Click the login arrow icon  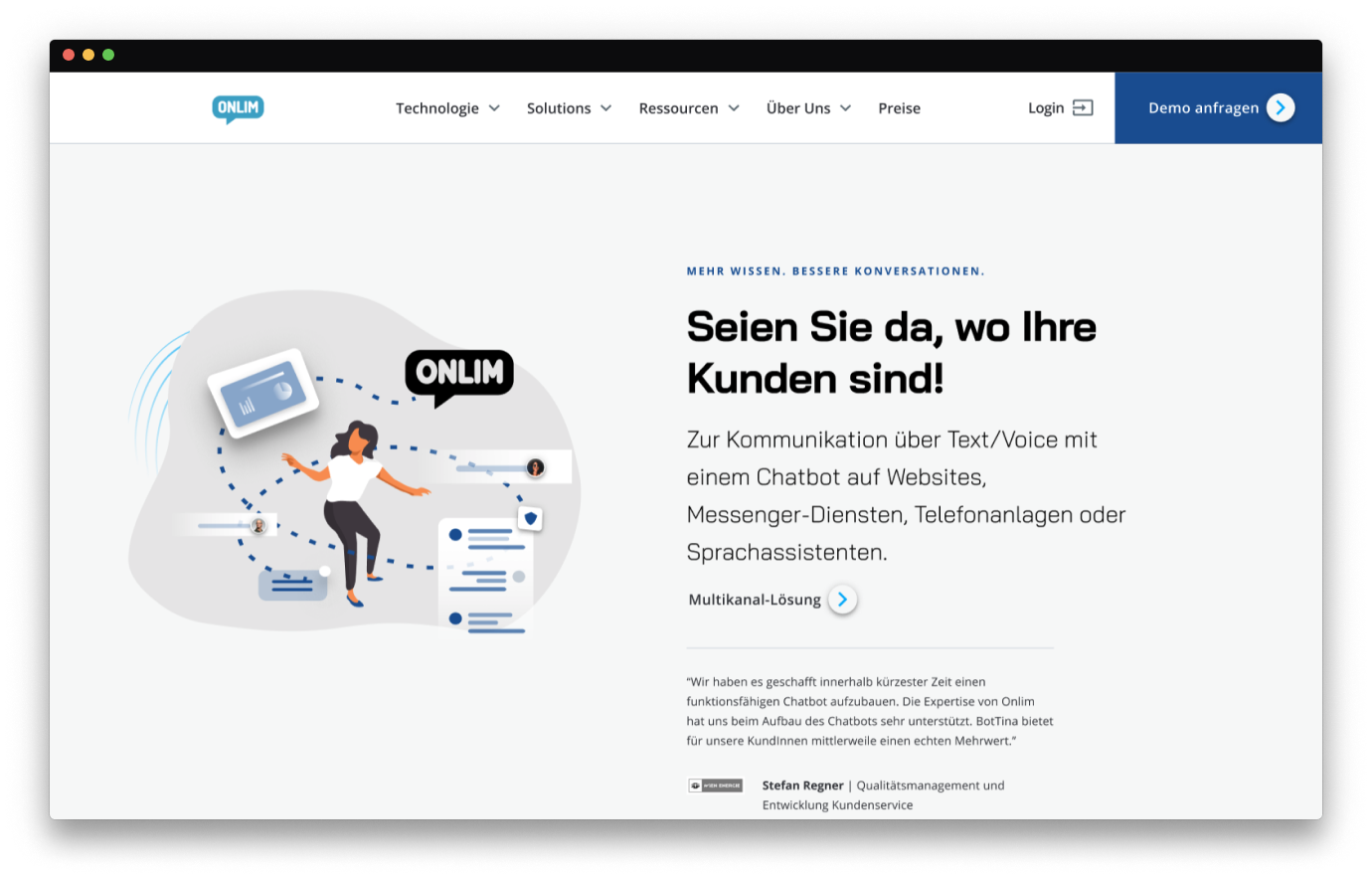[1083, 107]
